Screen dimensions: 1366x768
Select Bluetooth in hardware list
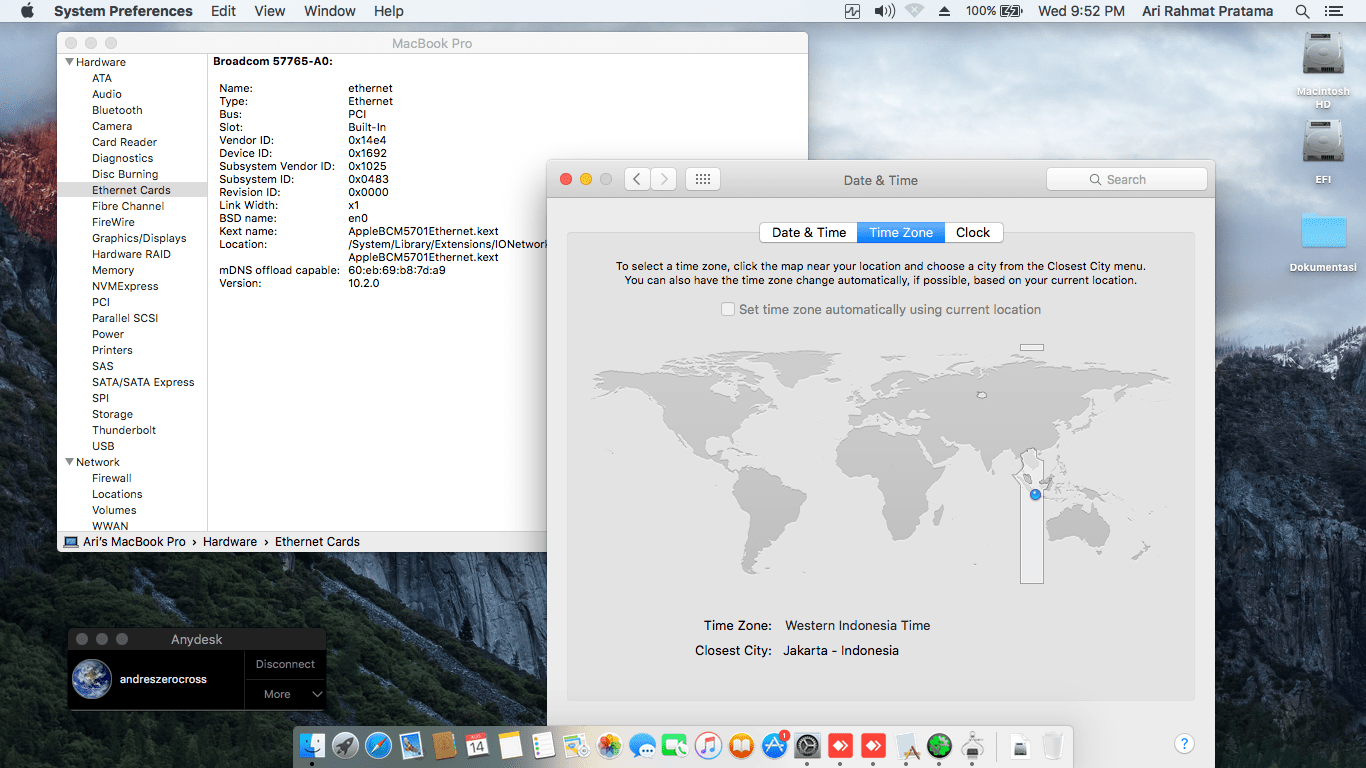(x=118, y=110)
